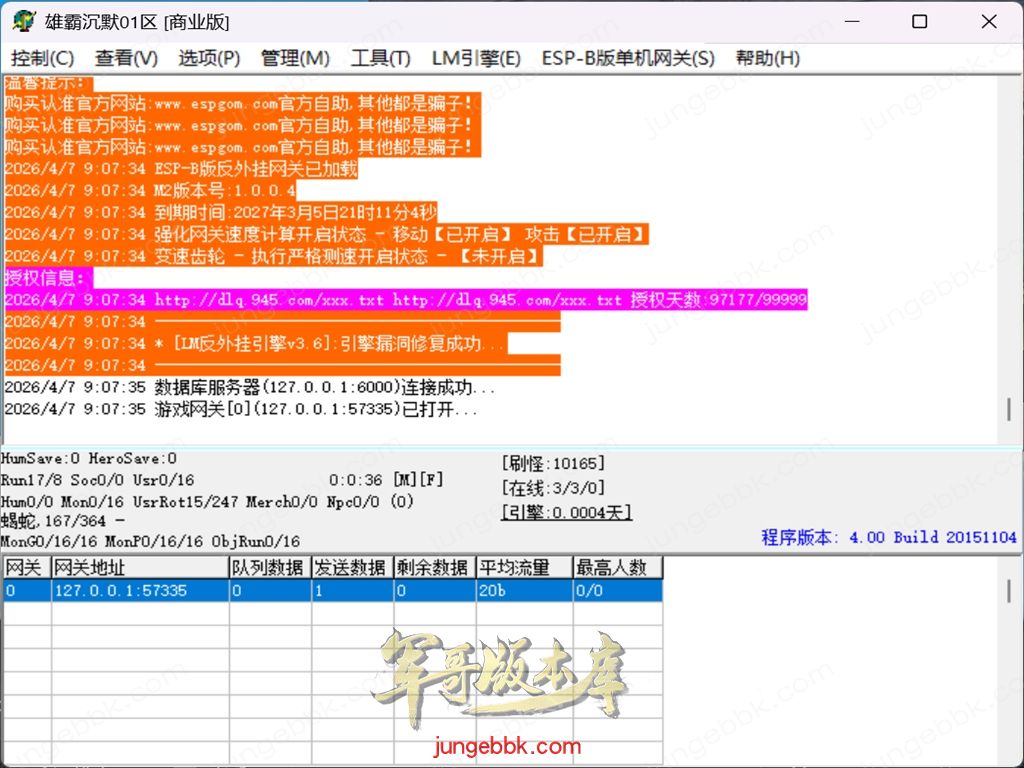Open the LM引擎(E) menu

click(x=476, y=58)
